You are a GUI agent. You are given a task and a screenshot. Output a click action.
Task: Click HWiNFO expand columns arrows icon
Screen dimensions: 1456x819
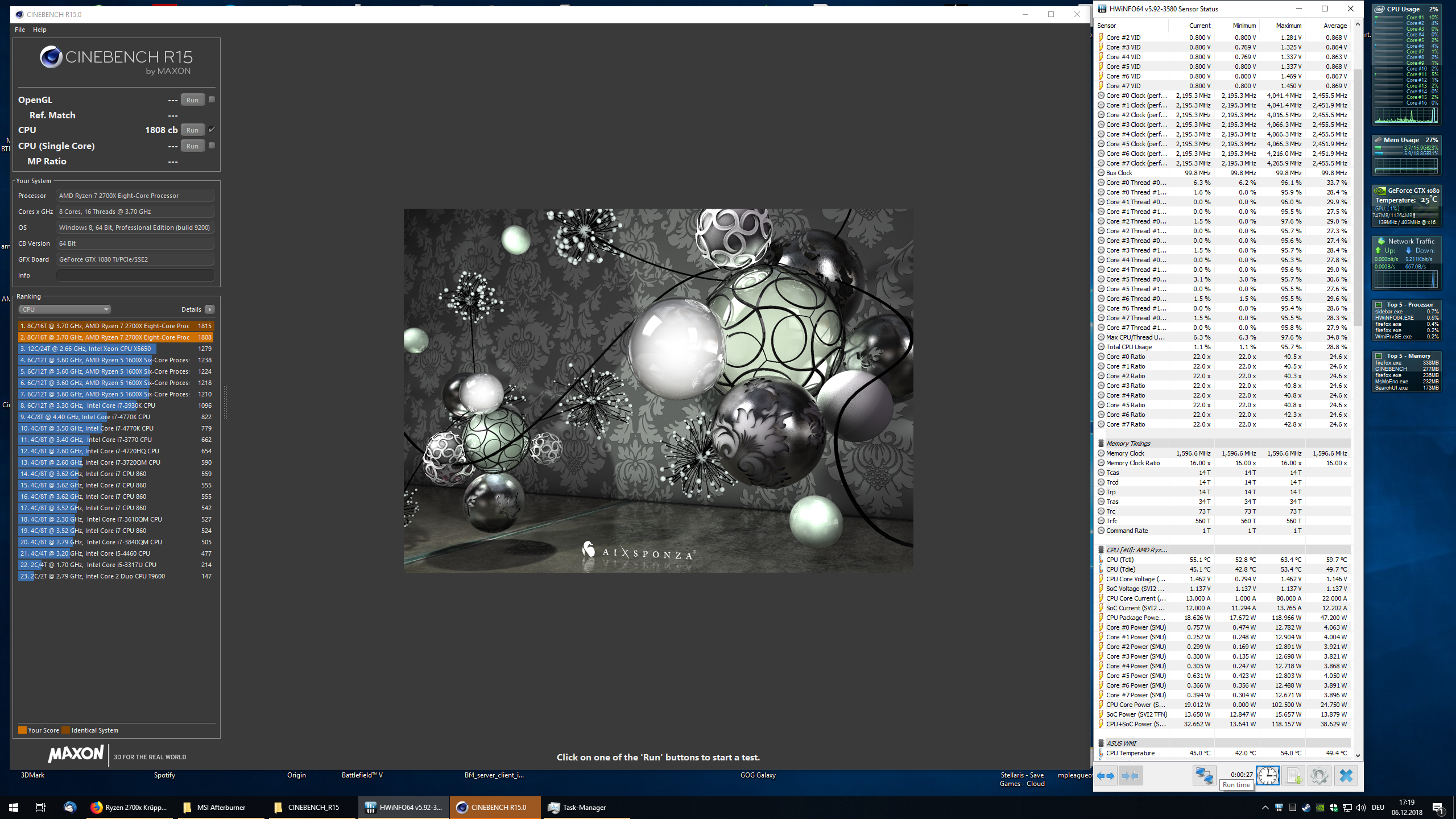1106,775
